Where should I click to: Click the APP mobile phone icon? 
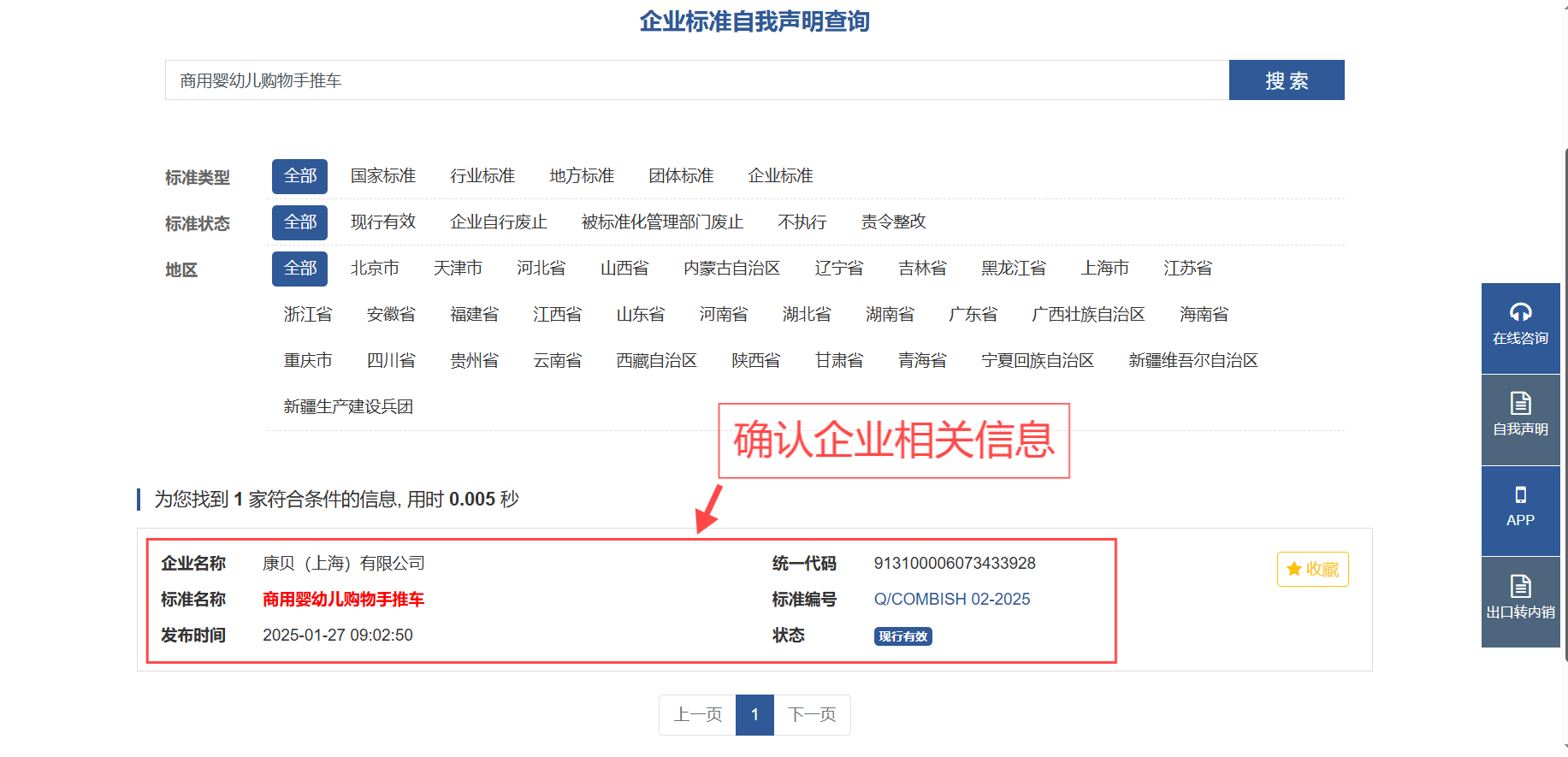click(x=1520, y=495)
